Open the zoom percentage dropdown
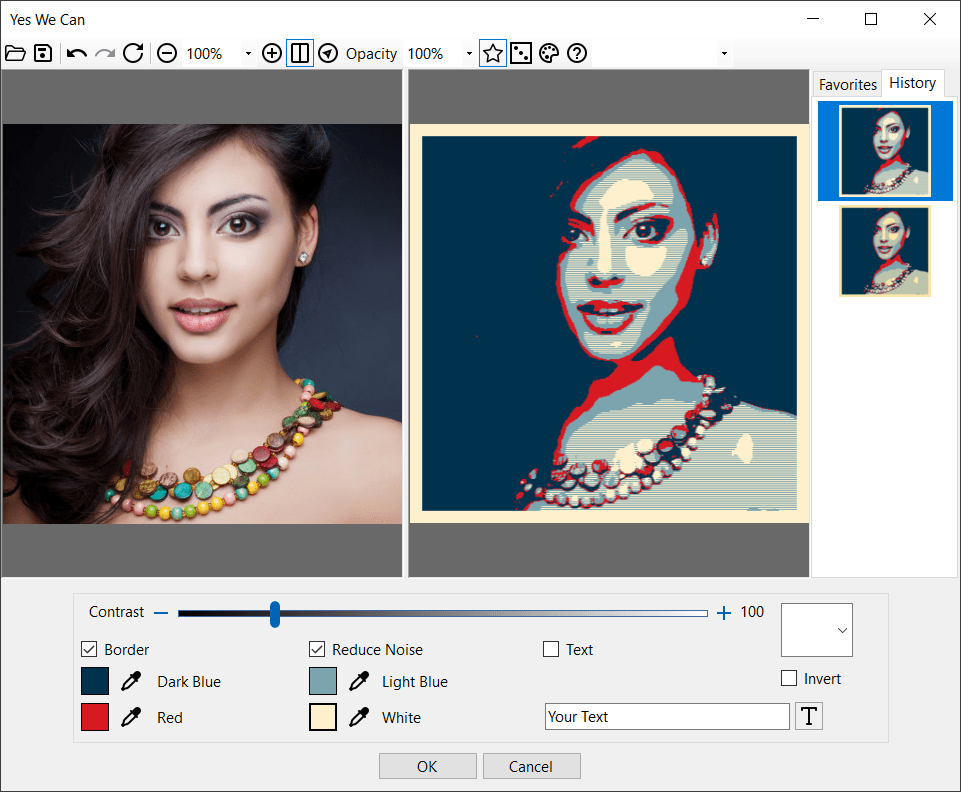Viewport: 961px width, 792px height. pyautogui.click(x=248, y=54)
